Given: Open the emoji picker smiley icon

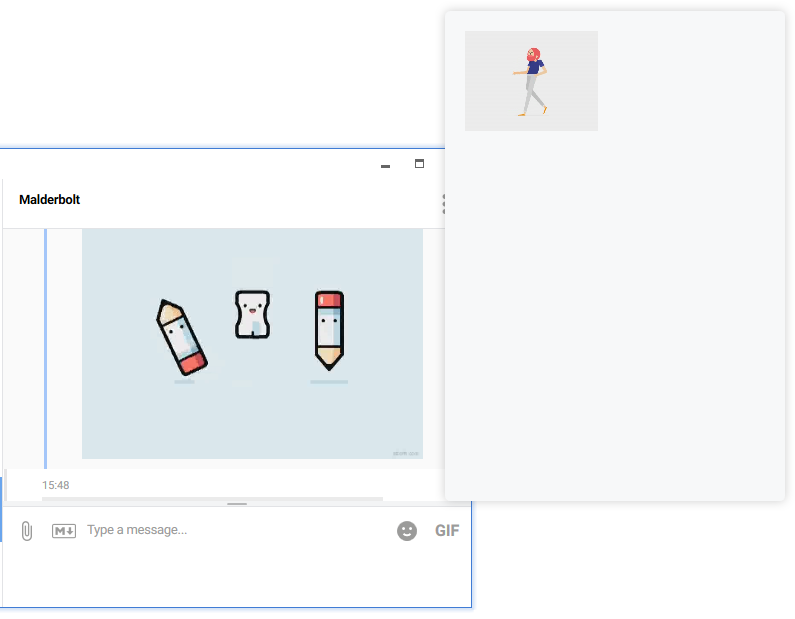Looking at the screenshot, I should coord(407,531).
